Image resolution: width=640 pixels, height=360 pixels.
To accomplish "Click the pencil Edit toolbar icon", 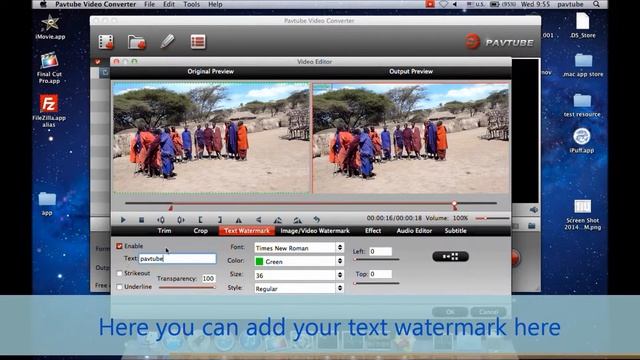I will pos(167,41).
